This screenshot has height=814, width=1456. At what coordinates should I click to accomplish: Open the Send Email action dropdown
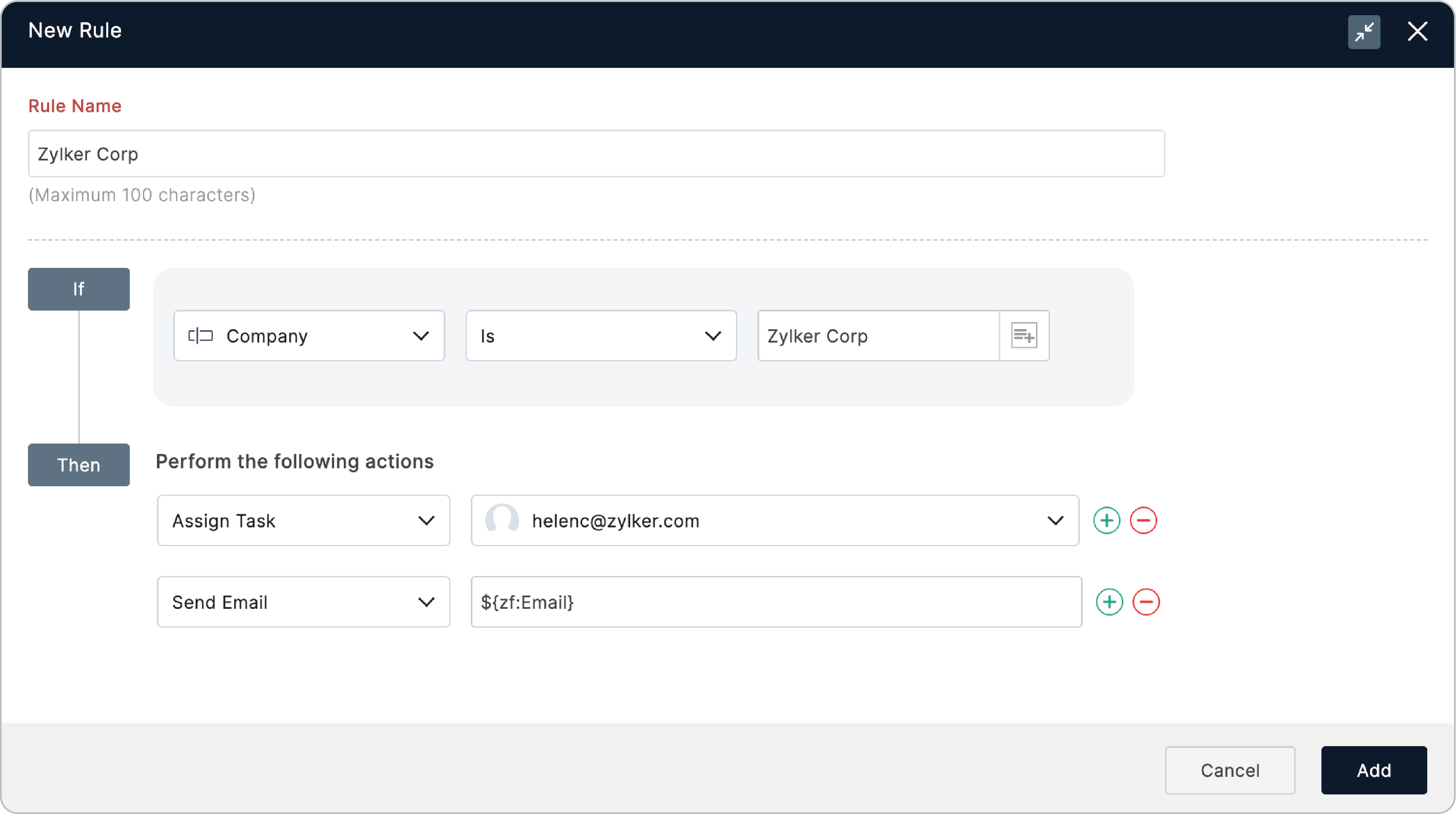(427, 602)
